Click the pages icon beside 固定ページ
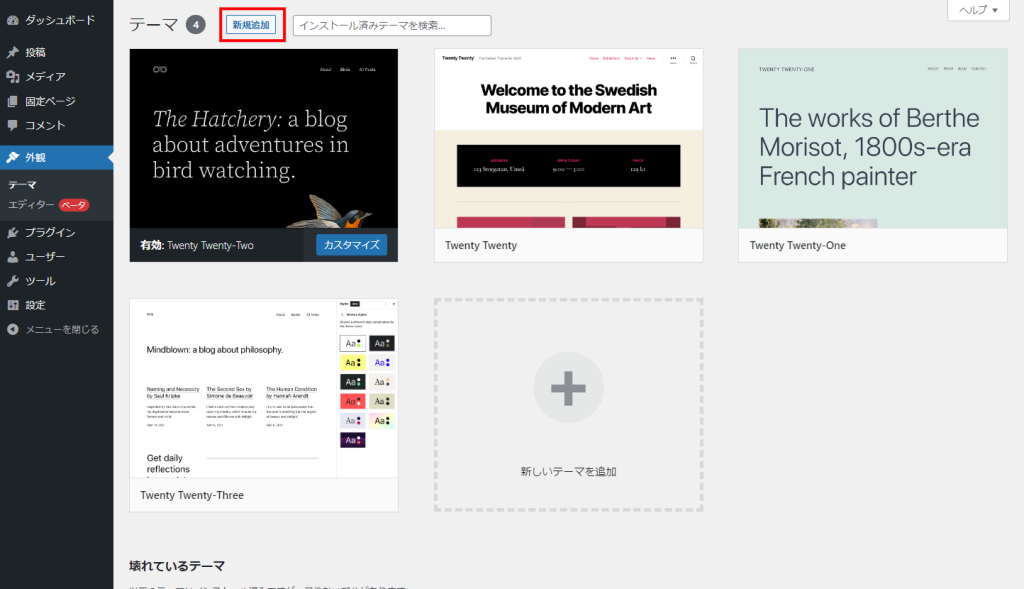This screenshot has width=1024, height=589. (12, 101)
